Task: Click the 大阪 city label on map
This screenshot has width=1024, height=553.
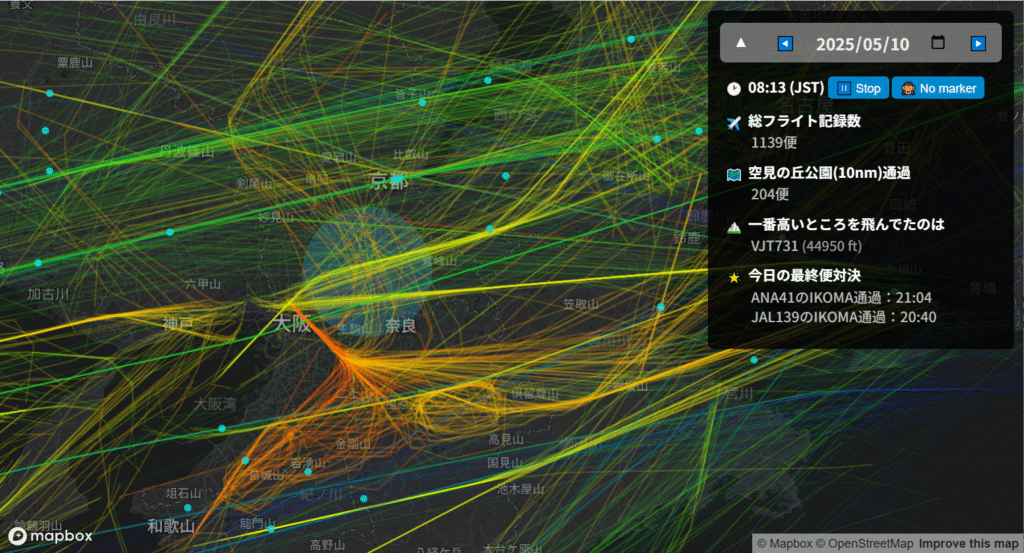Action: point(293,323)
